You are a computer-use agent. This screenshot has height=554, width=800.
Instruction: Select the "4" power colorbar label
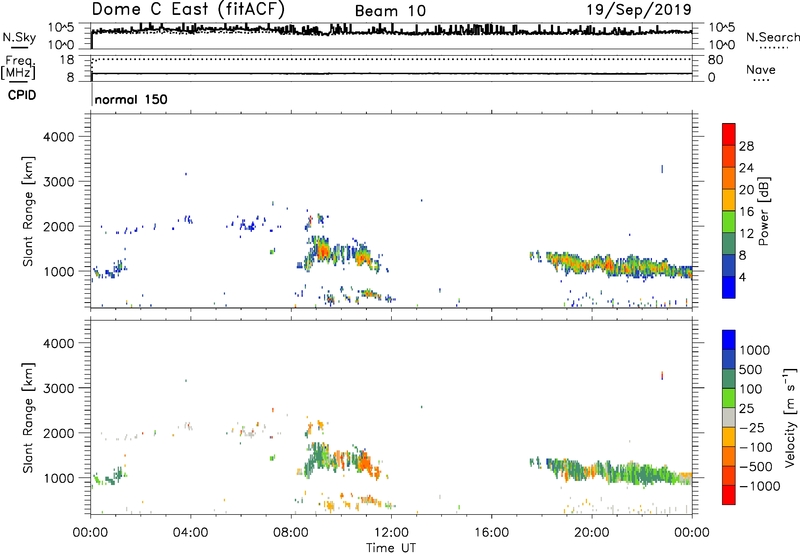[742, 277]
